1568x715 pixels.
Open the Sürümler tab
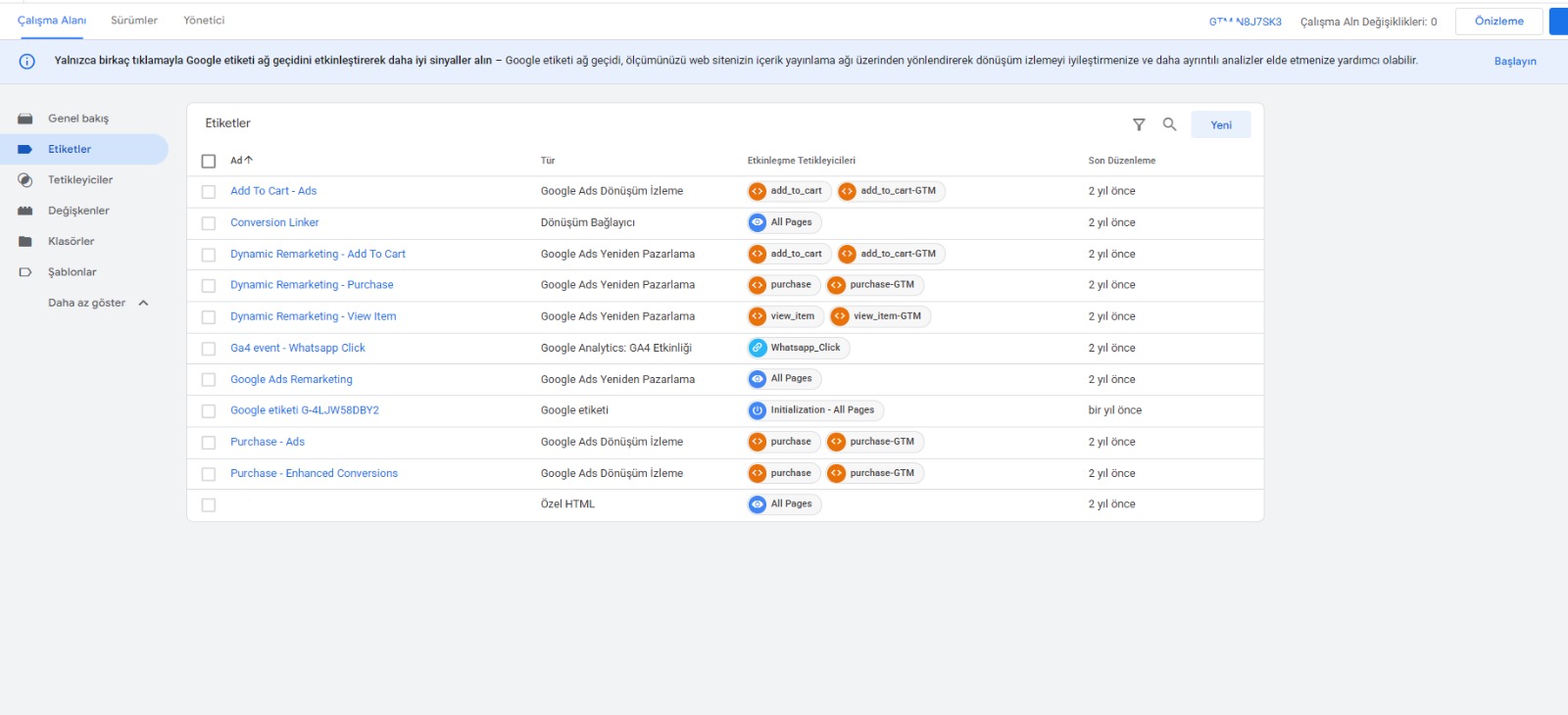tap(134, 21)
